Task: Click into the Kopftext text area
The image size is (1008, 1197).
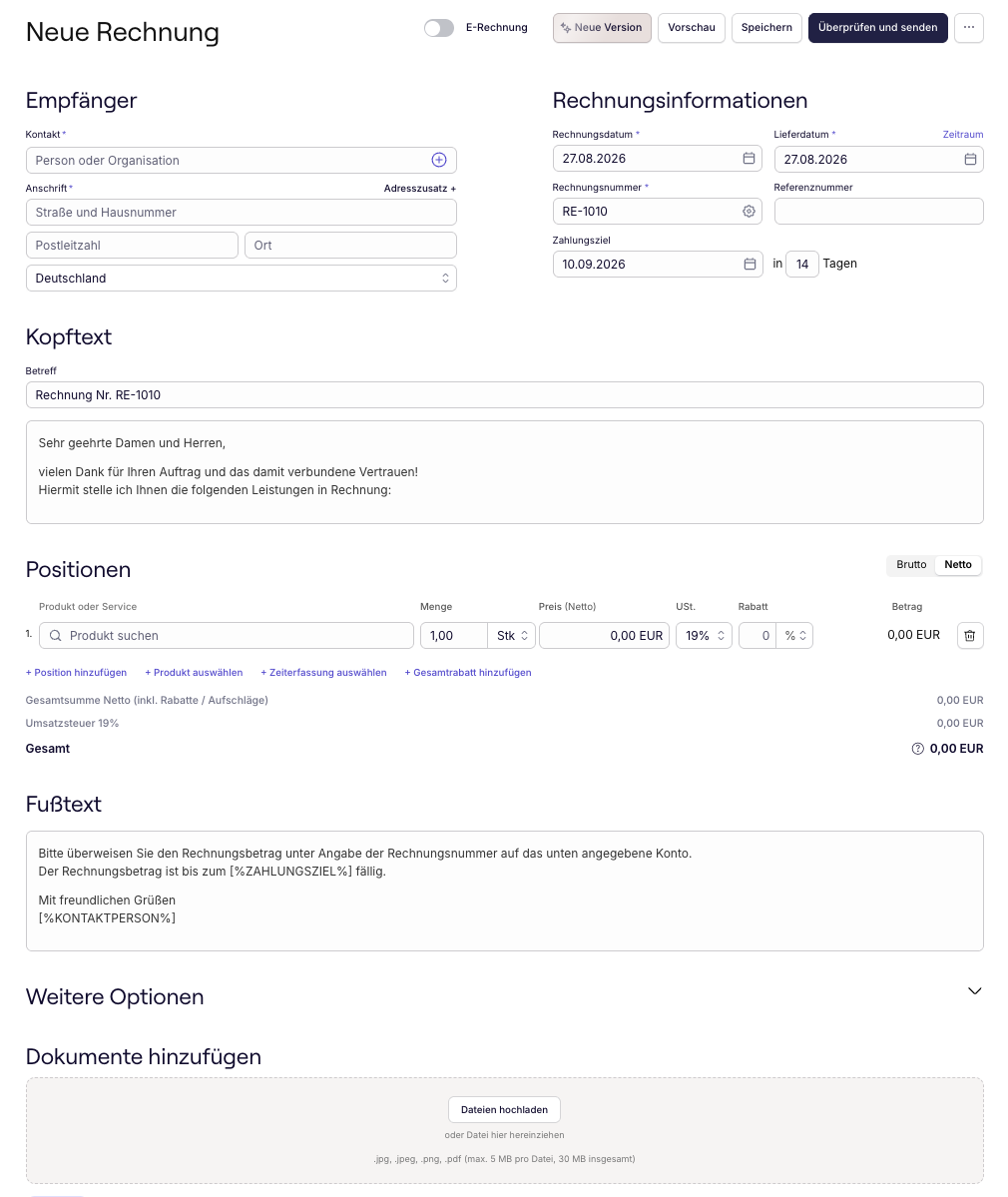Action: point(504,472)
